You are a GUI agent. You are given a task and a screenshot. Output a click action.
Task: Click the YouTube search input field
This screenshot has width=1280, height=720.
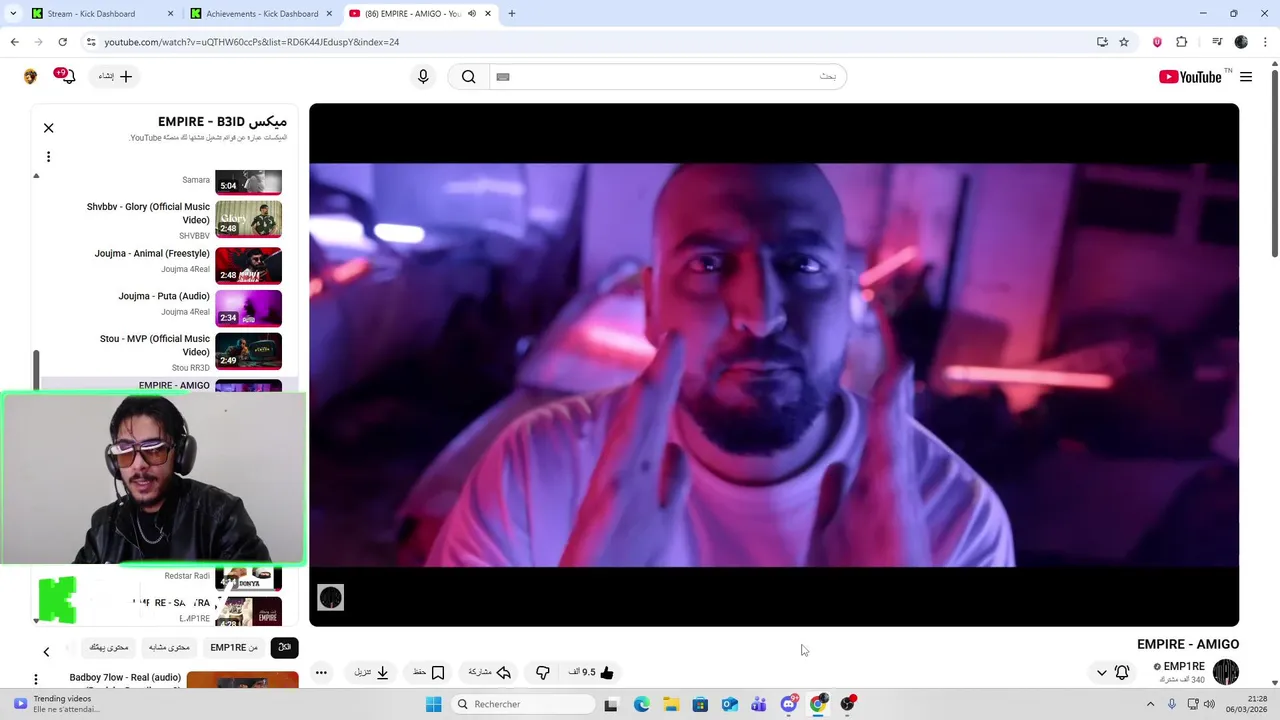(668, 77)
